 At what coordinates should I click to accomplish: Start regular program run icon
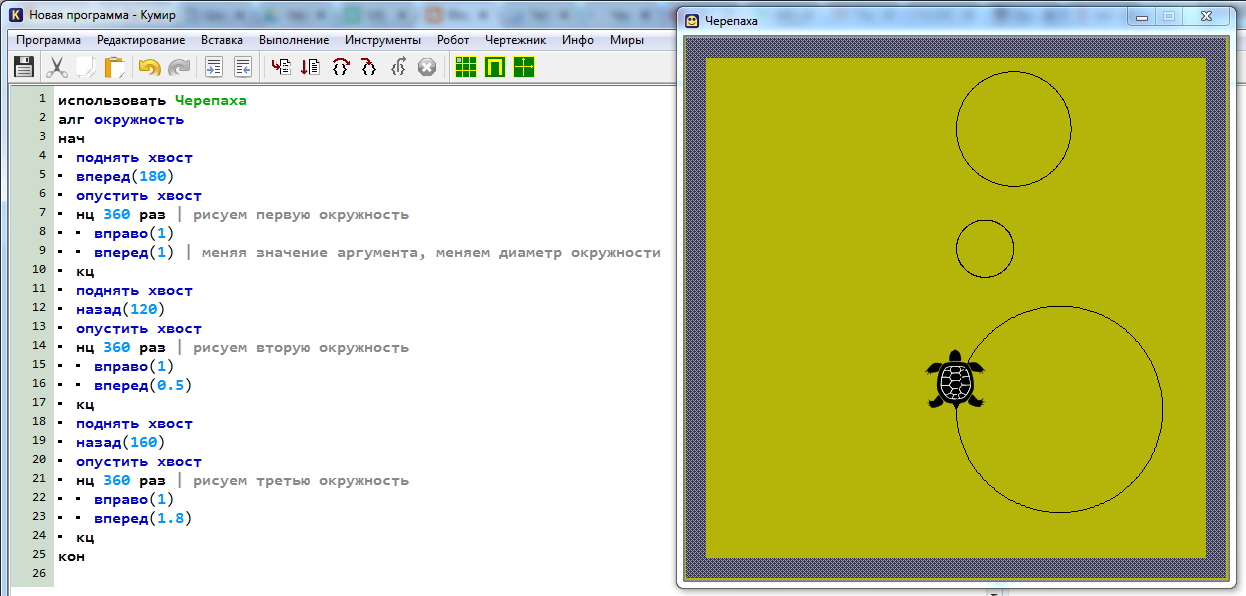(282, 67)
